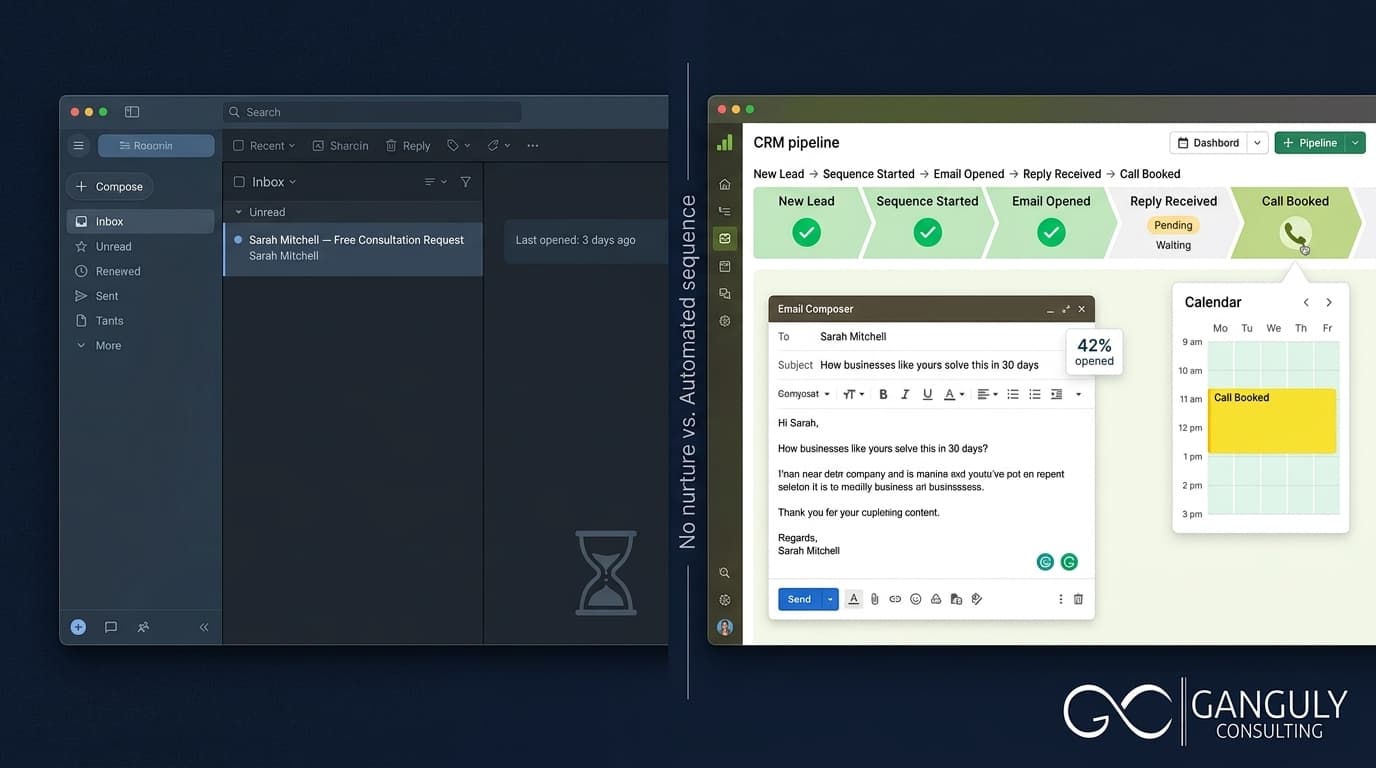The width and height of the screenshot is (1376, 768).
Task: Select the Sent folder in mail sidebar
Action: [x=107, y=296]
